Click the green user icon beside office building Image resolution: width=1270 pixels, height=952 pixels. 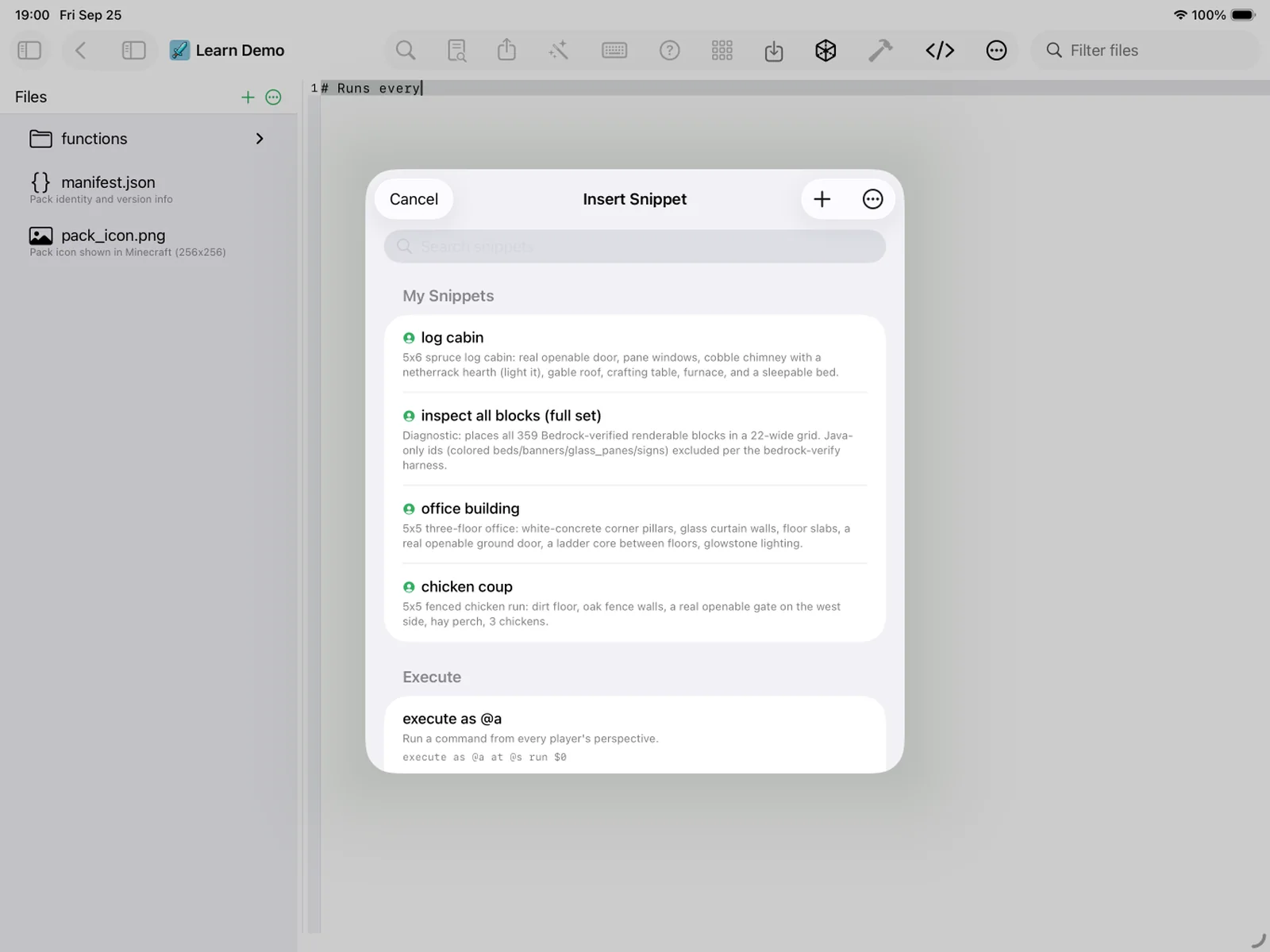(409, 509)
